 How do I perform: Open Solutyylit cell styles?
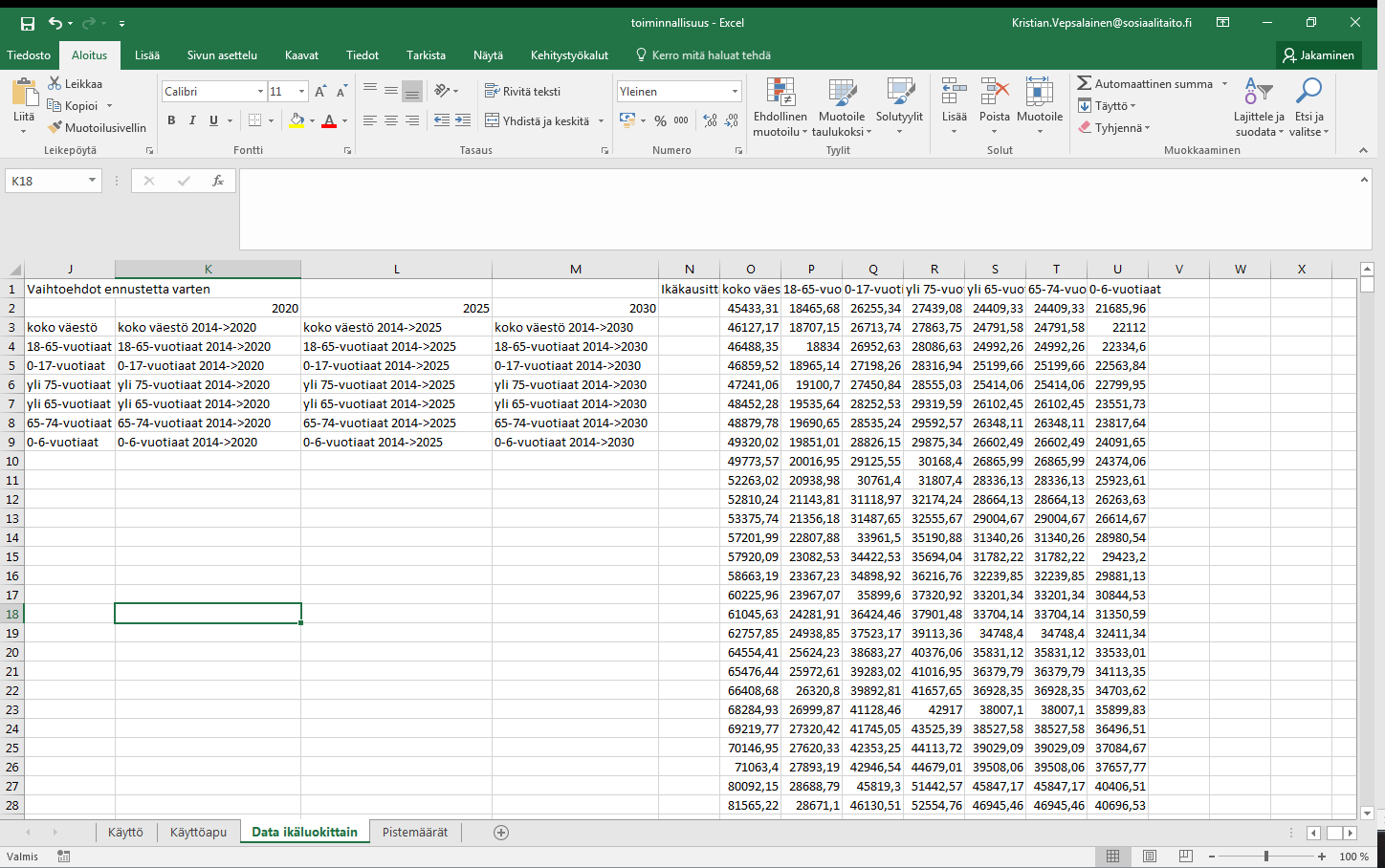click(899, 107)
